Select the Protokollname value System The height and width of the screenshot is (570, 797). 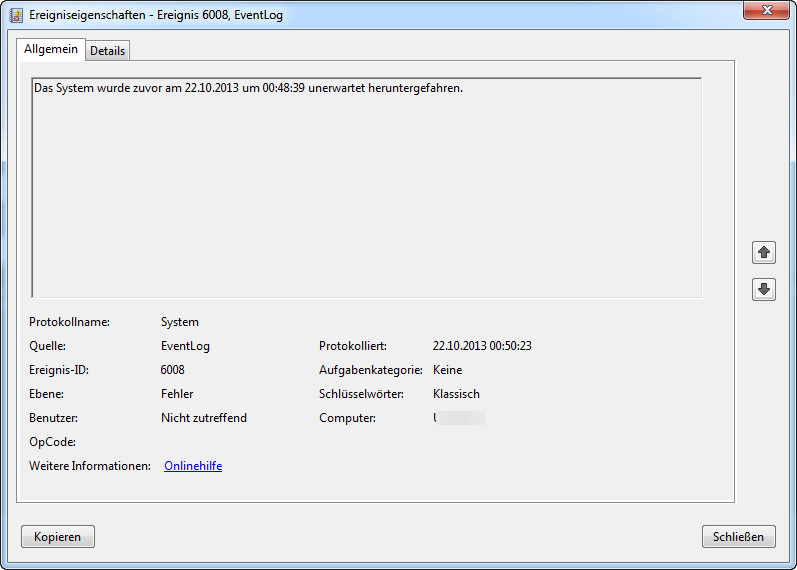(x=180, y=322)
